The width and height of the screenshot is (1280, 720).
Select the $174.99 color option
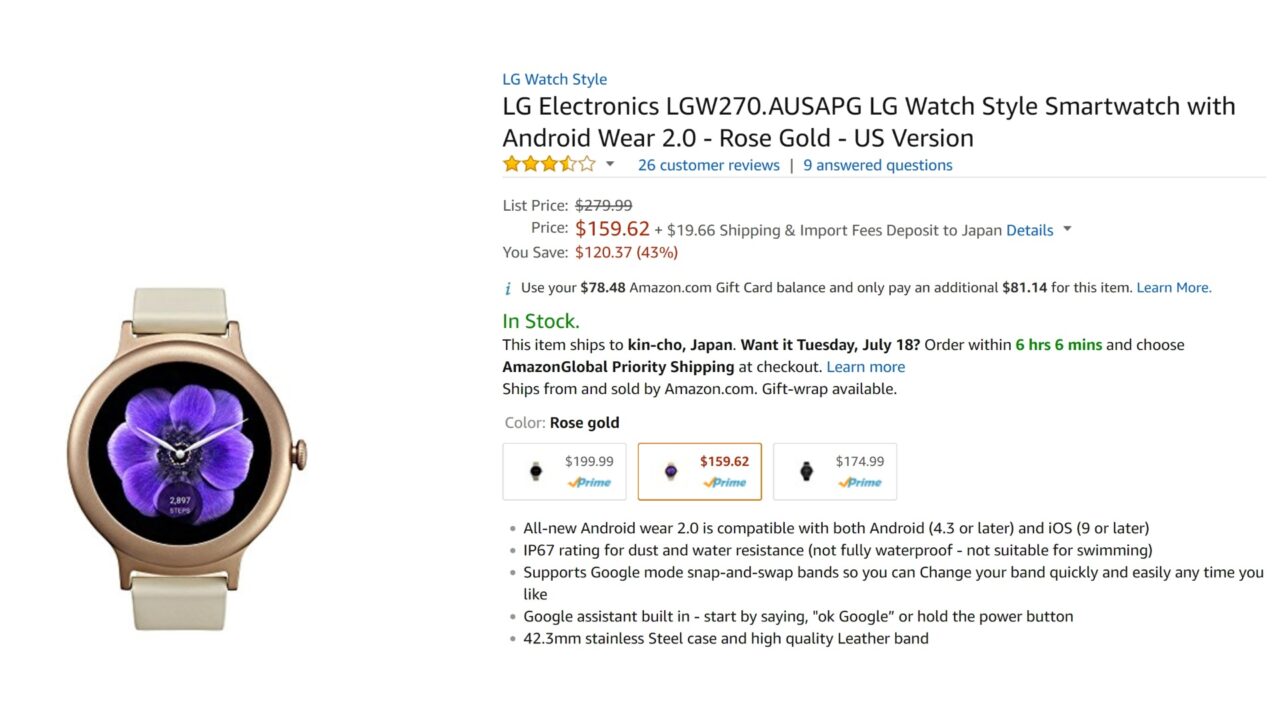pos(835,471)
